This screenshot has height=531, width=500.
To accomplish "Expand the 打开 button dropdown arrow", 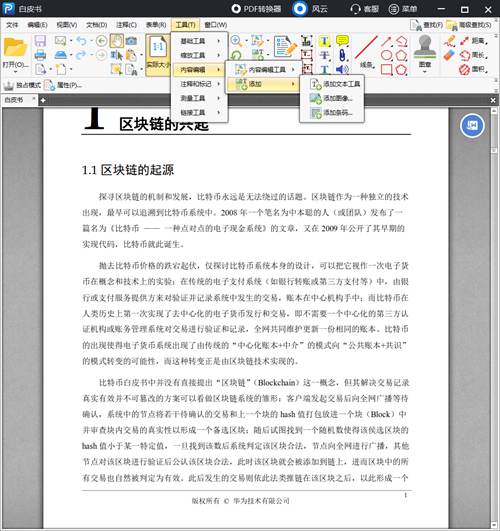I will pyautogui.click(x=15, y=72).
